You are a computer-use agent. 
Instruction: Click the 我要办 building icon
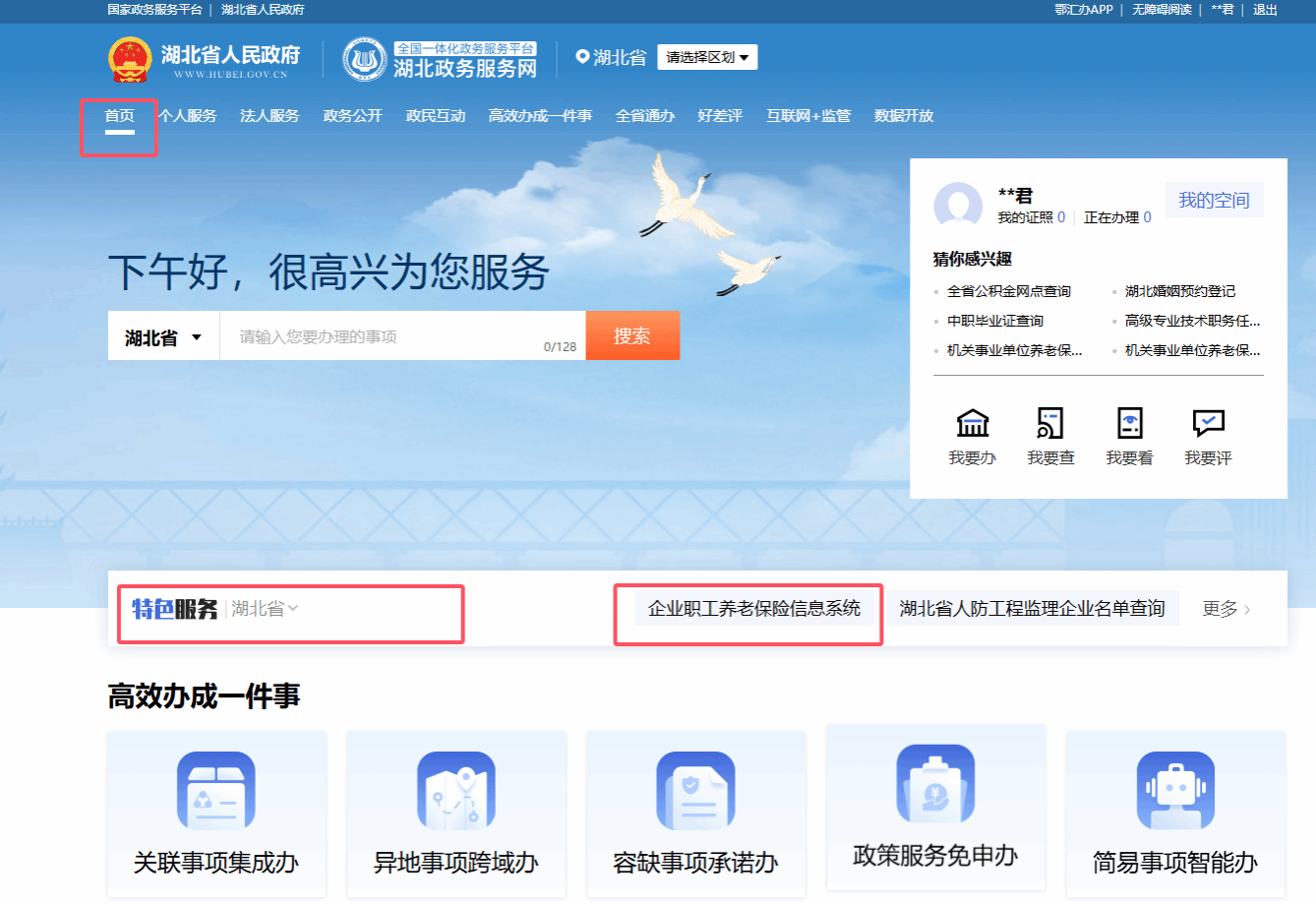coord(972,424)
